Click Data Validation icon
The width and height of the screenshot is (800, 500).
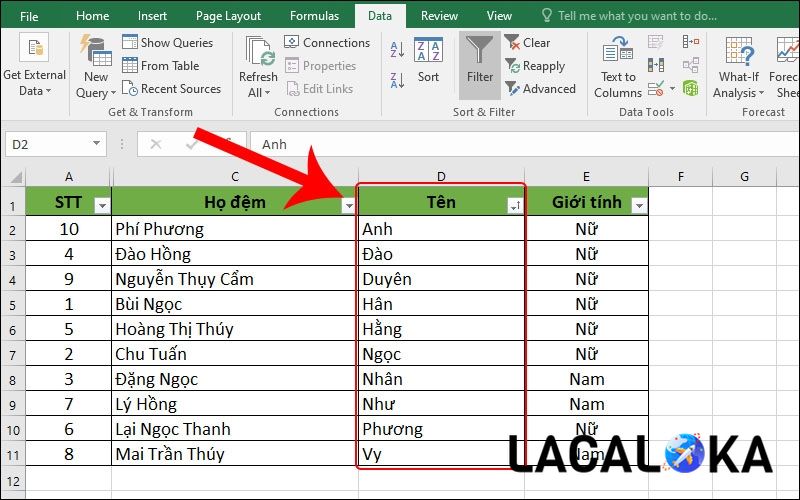656,89
